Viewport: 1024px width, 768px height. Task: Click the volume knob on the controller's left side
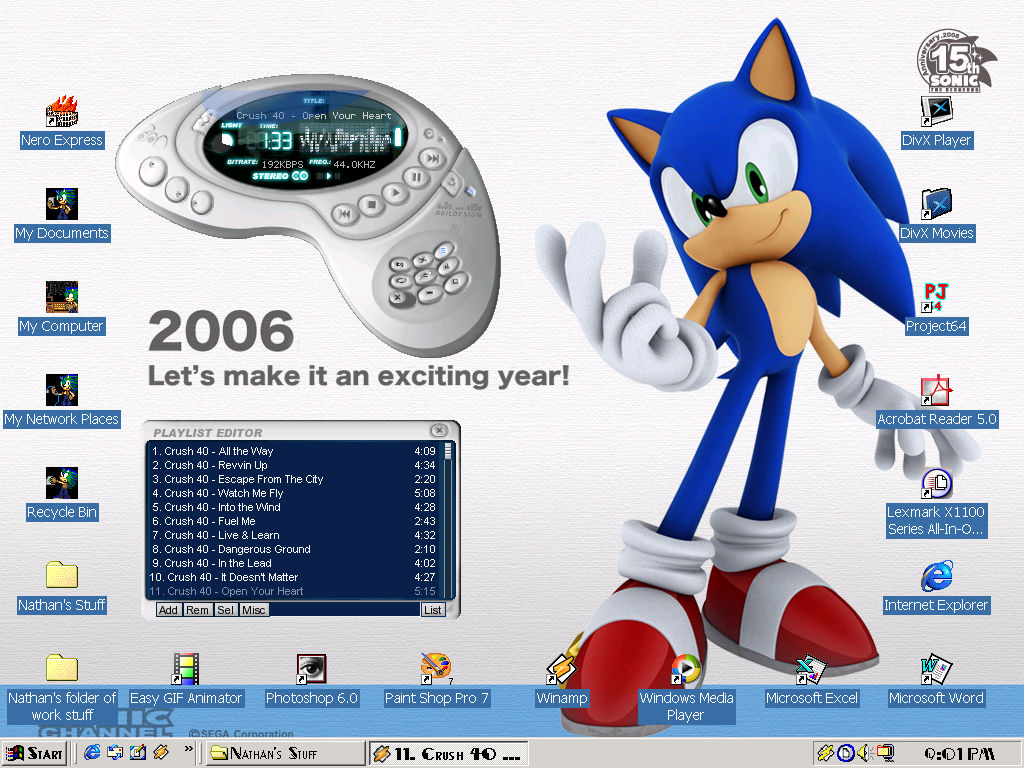click(152, 172)
